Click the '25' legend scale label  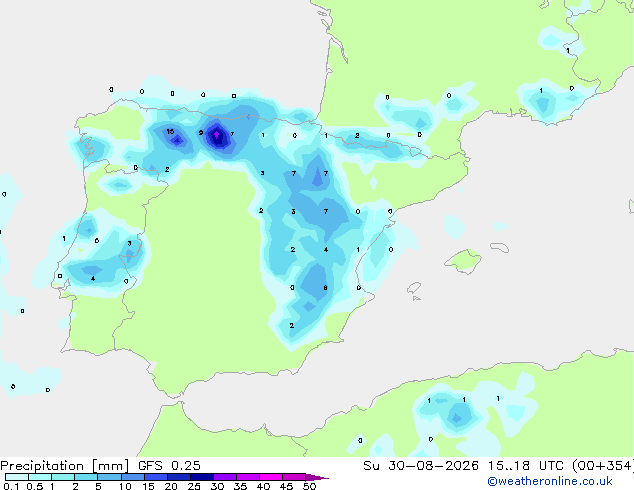[x=194, y=486]
